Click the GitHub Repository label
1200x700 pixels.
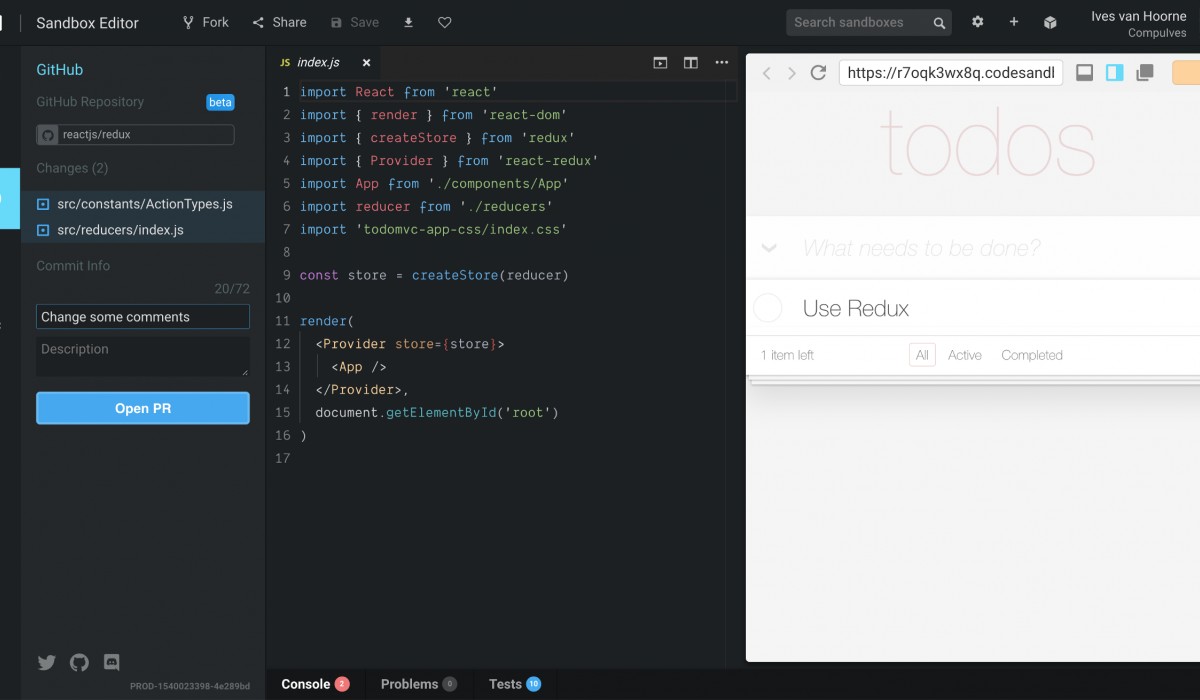pyautogui.click(x=90, y=102)
